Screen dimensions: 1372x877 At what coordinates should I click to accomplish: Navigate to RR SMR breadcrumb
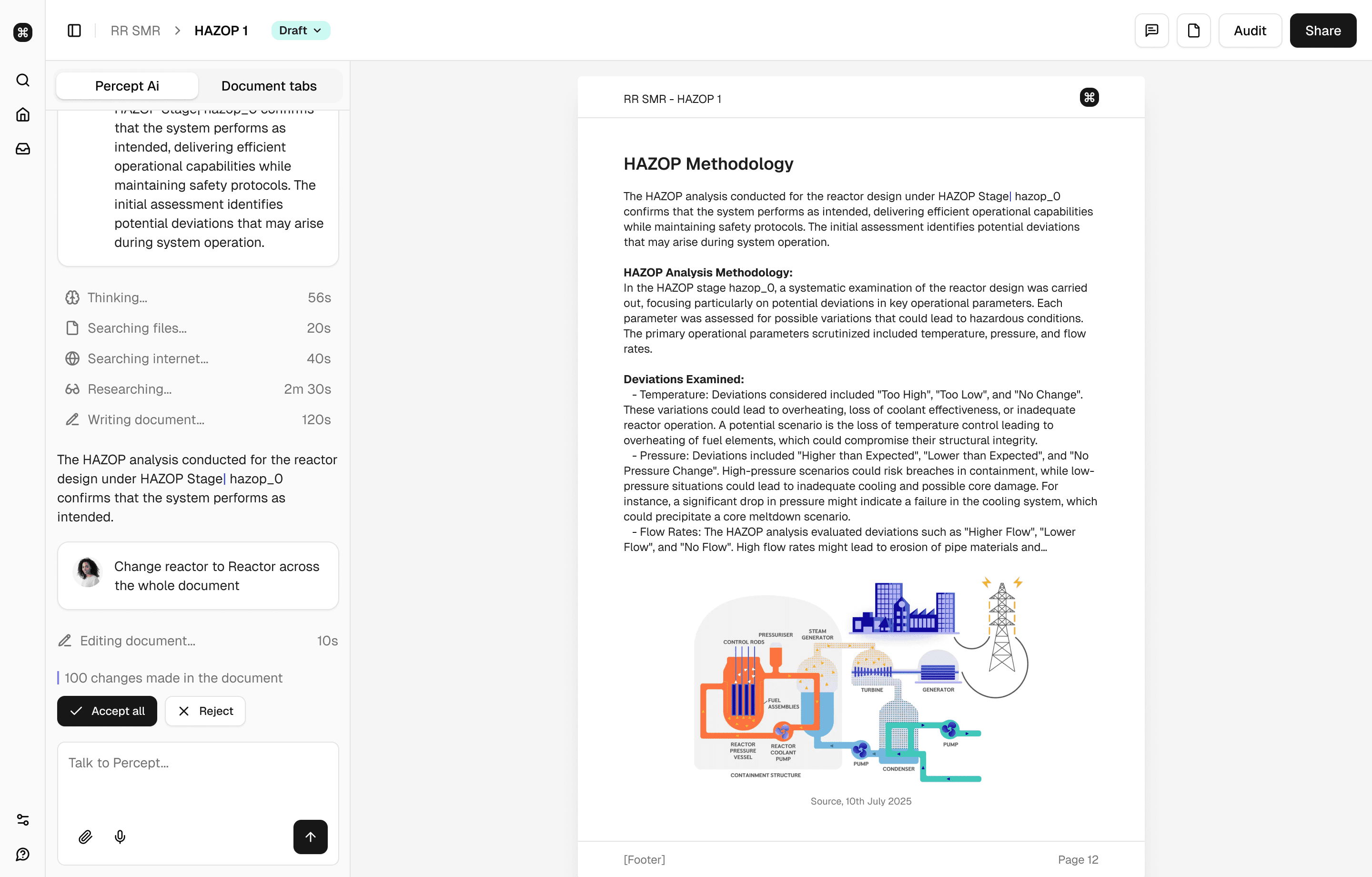[x=135, y=31]
